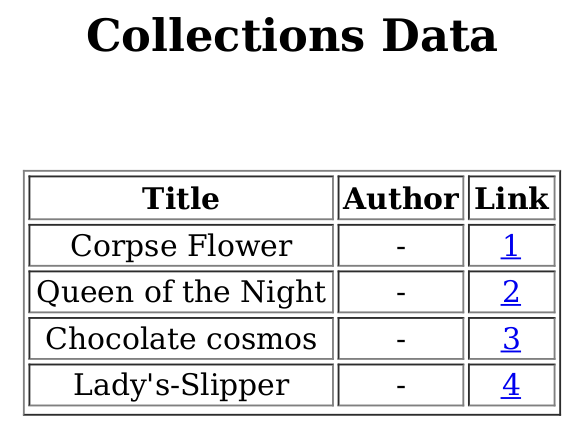The image size is (586, 446).
Task: Select the Lady's-Slipper title cell
Action: tap(181, 385)
